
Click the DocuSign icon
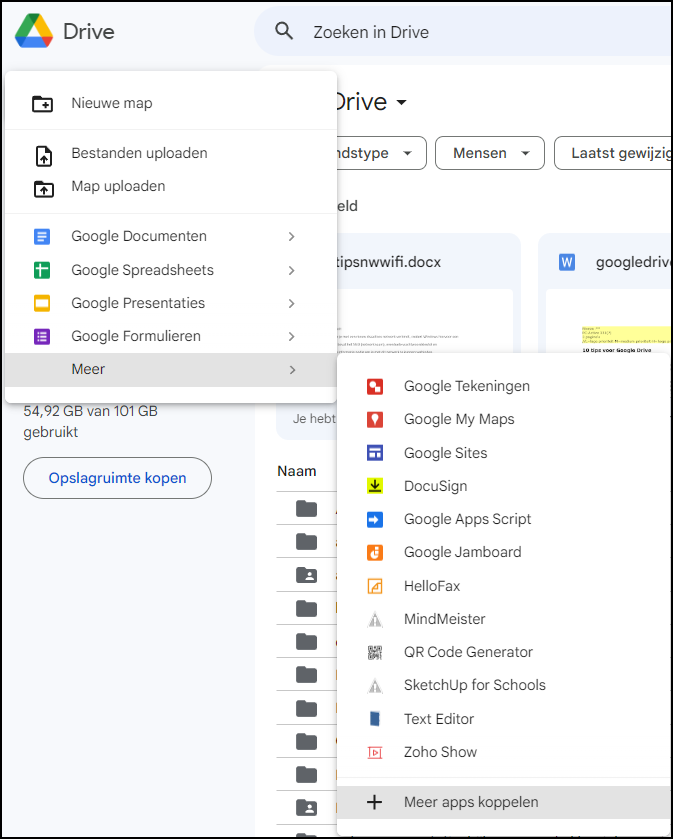click(x=375, y=486)
